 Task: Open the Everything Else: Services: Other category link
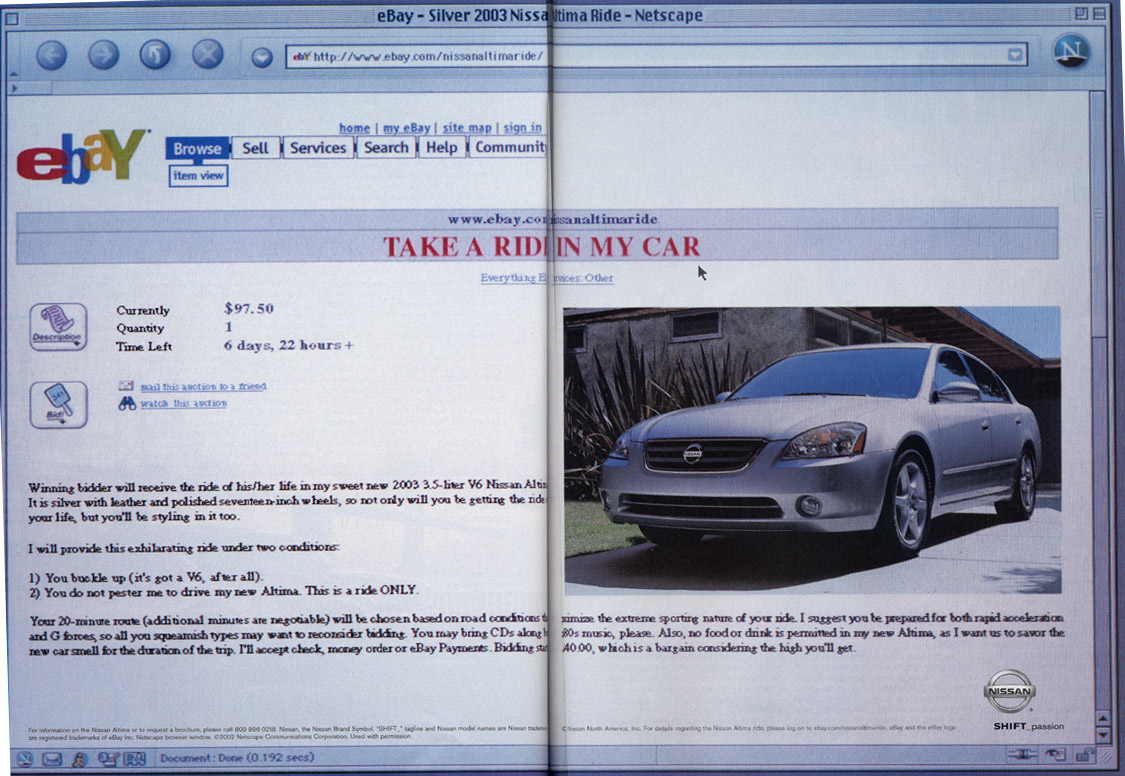point(547,278)
